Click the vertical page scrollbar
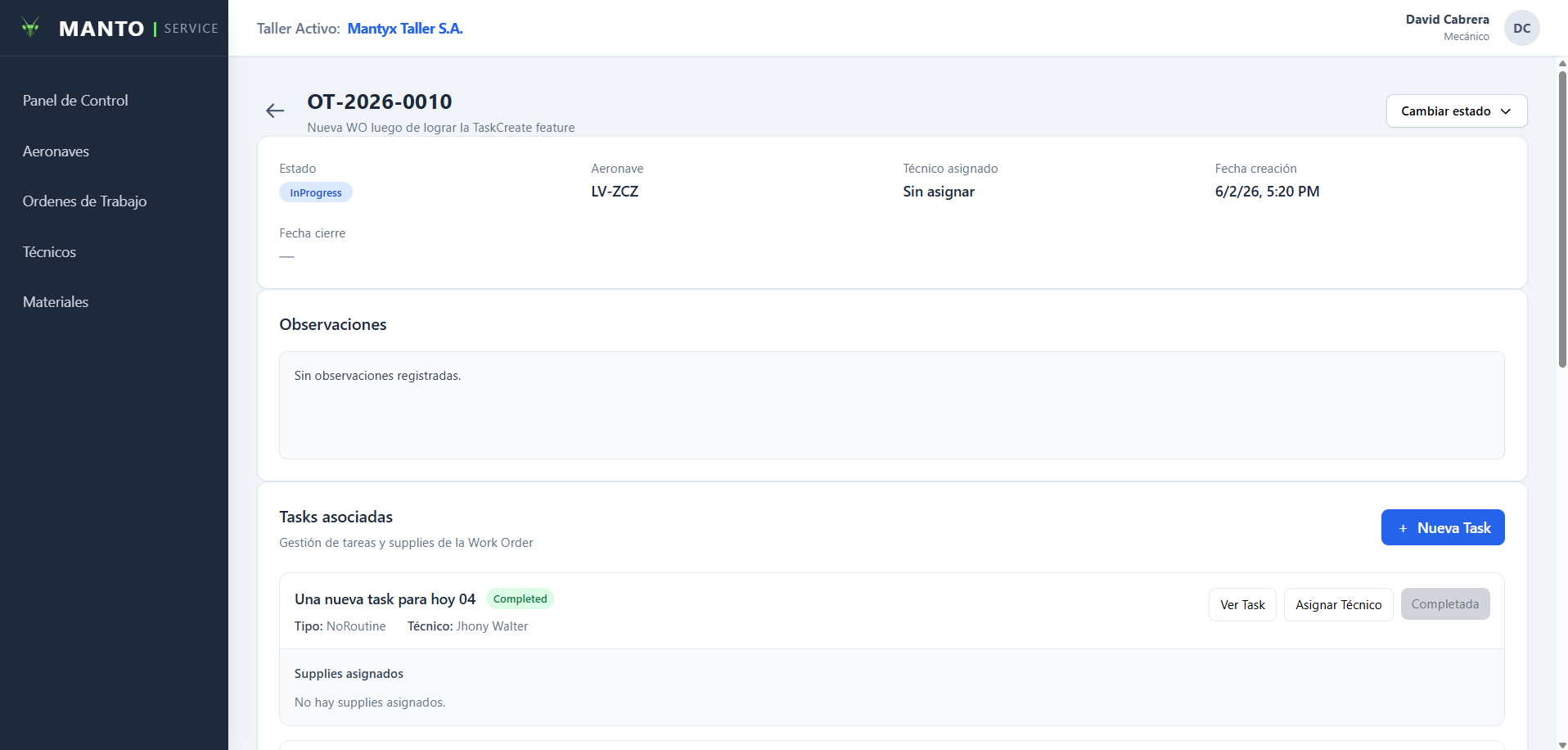Image resolution: width=1568 pixels, height=750 pixels. (x=1562, y=219)
